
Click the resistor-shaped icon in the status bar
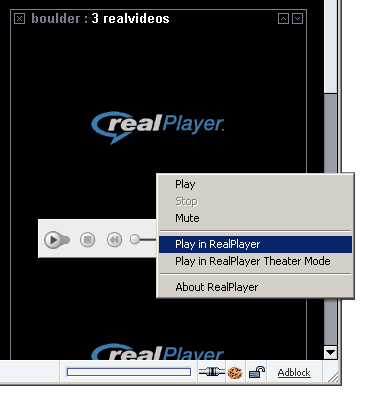[212, 371]
